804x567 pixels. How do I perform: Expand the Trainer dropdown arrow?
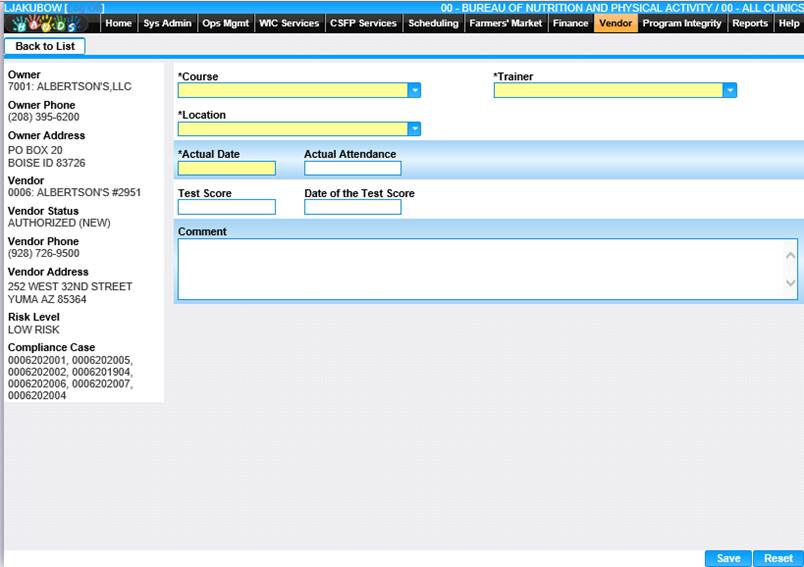pyautogui.click(x=730, y=90)
